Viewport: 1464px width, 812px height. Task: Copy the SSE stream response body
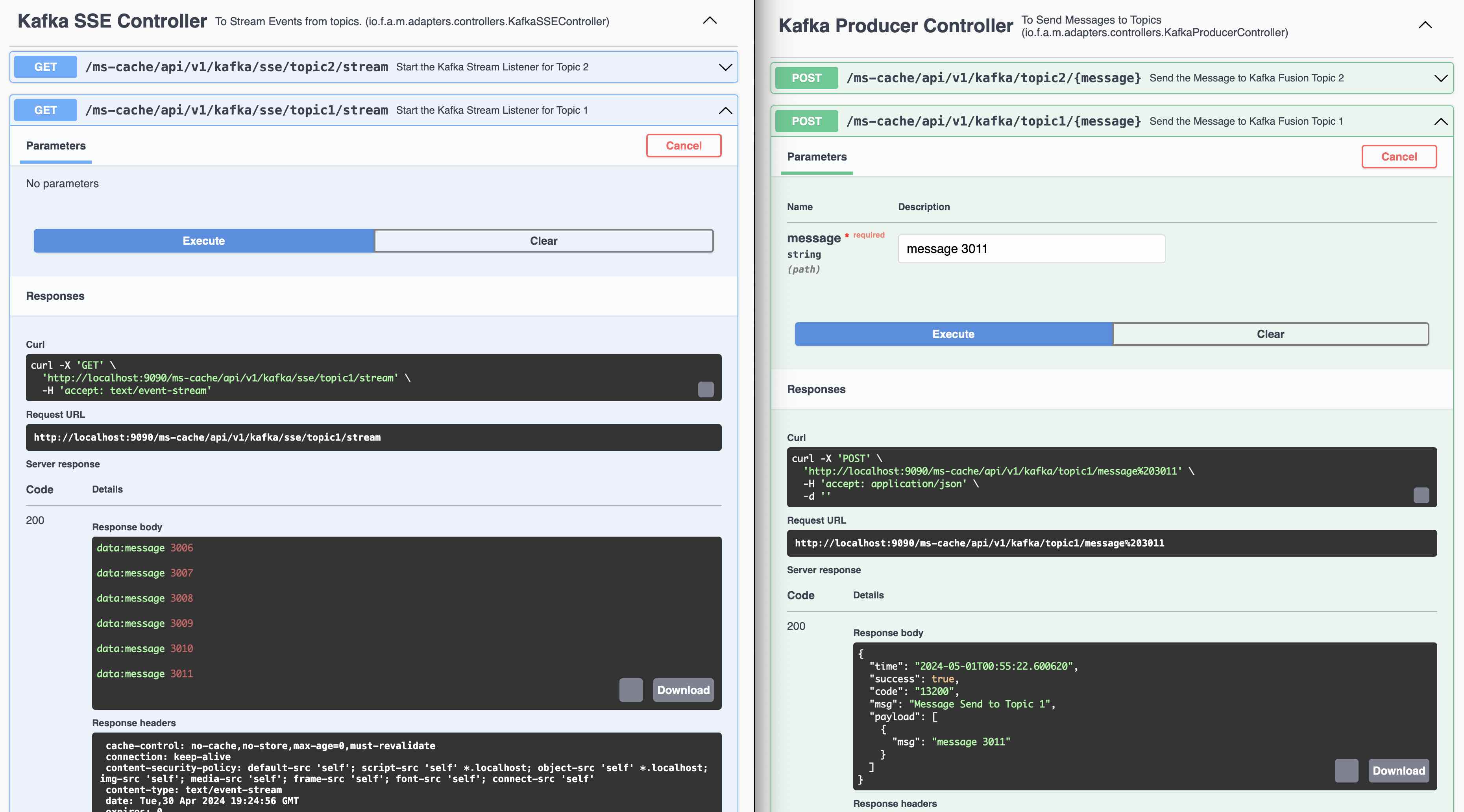click(631, 690)
